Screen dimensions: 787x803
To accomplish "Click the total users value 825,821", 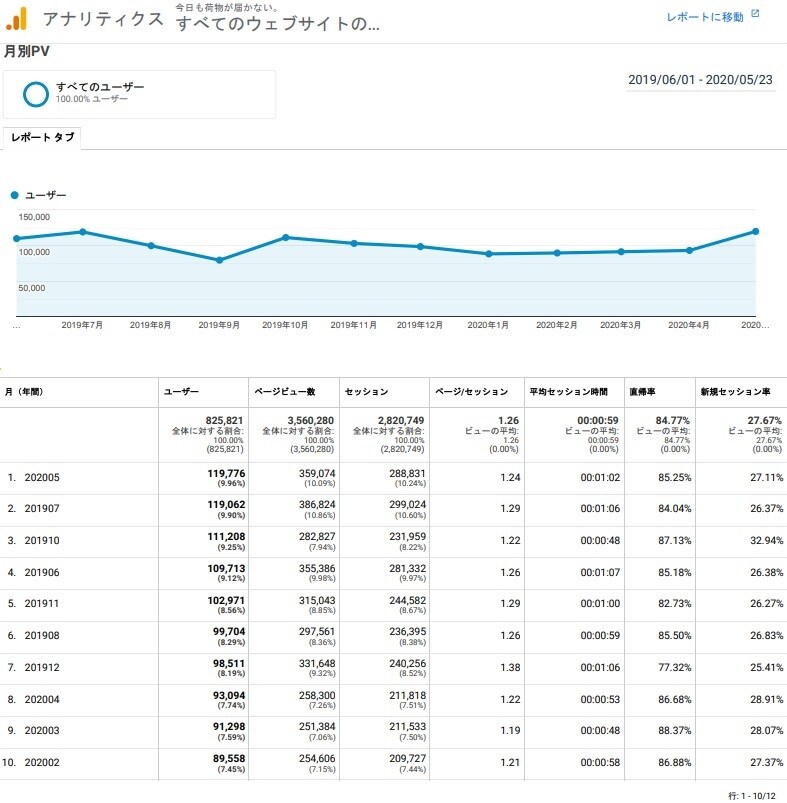I will pyautogui.click(x=224, y=420).
